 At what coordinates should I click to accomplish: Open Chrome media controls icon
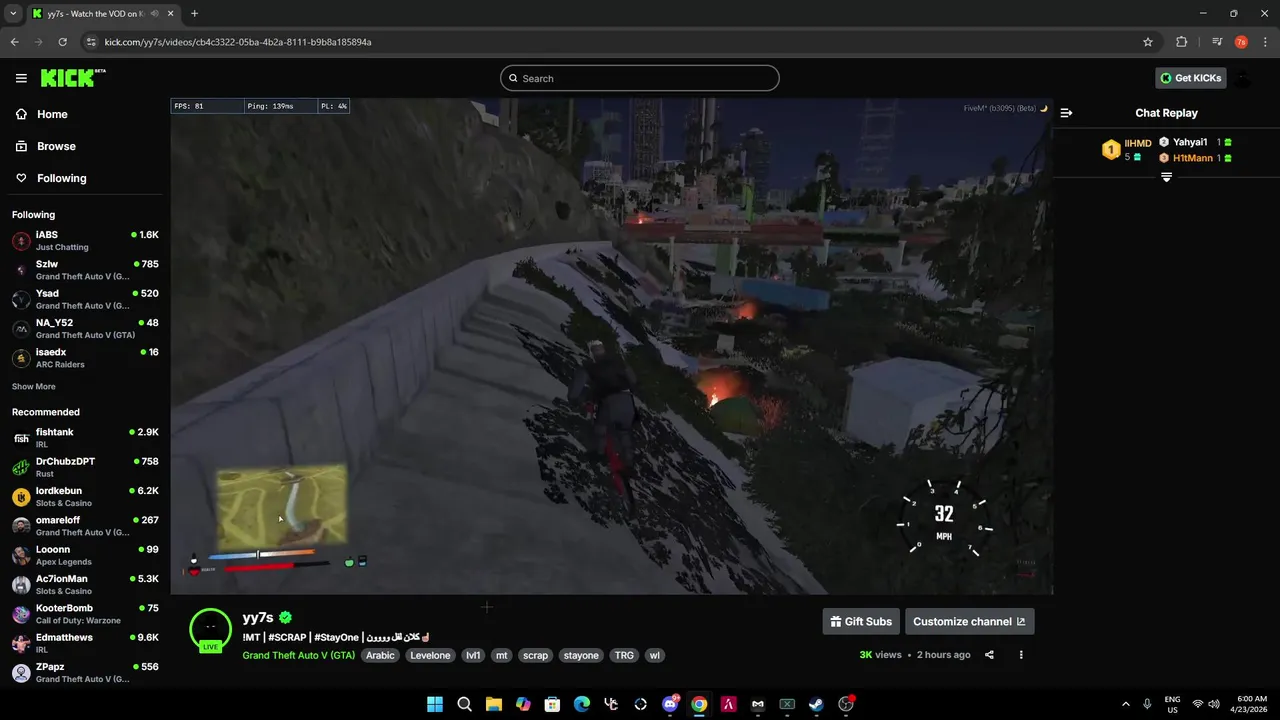point(1216,42)
